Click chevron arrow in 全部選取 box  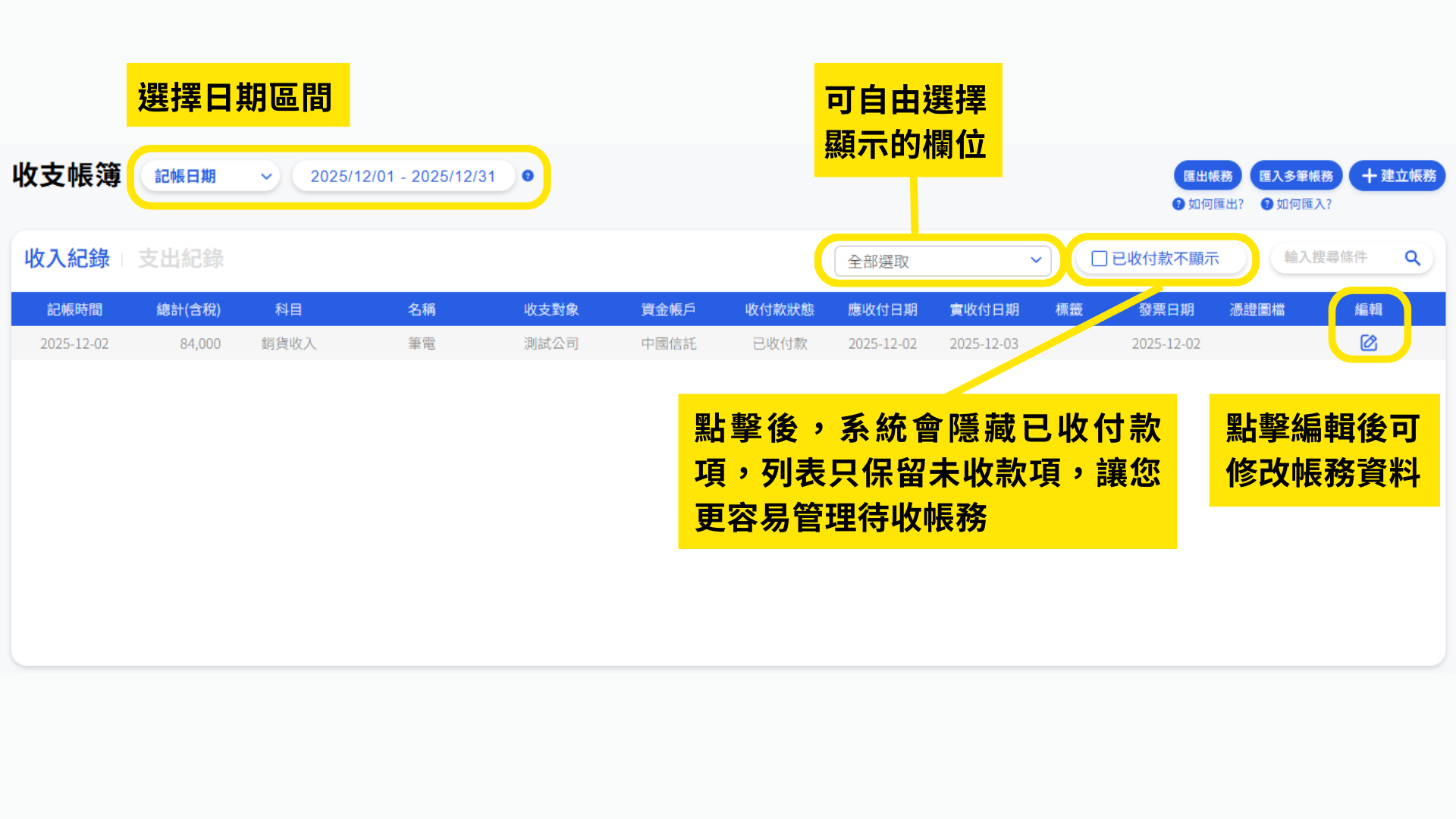coord(1036,260)
